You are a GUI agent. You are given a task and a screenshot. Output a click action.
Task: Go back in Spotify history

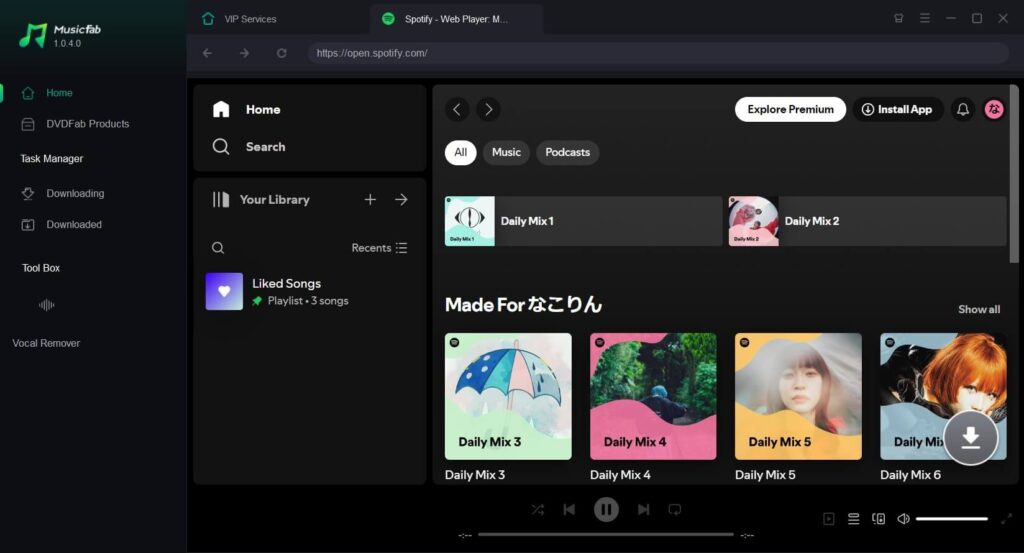[457, 109]
